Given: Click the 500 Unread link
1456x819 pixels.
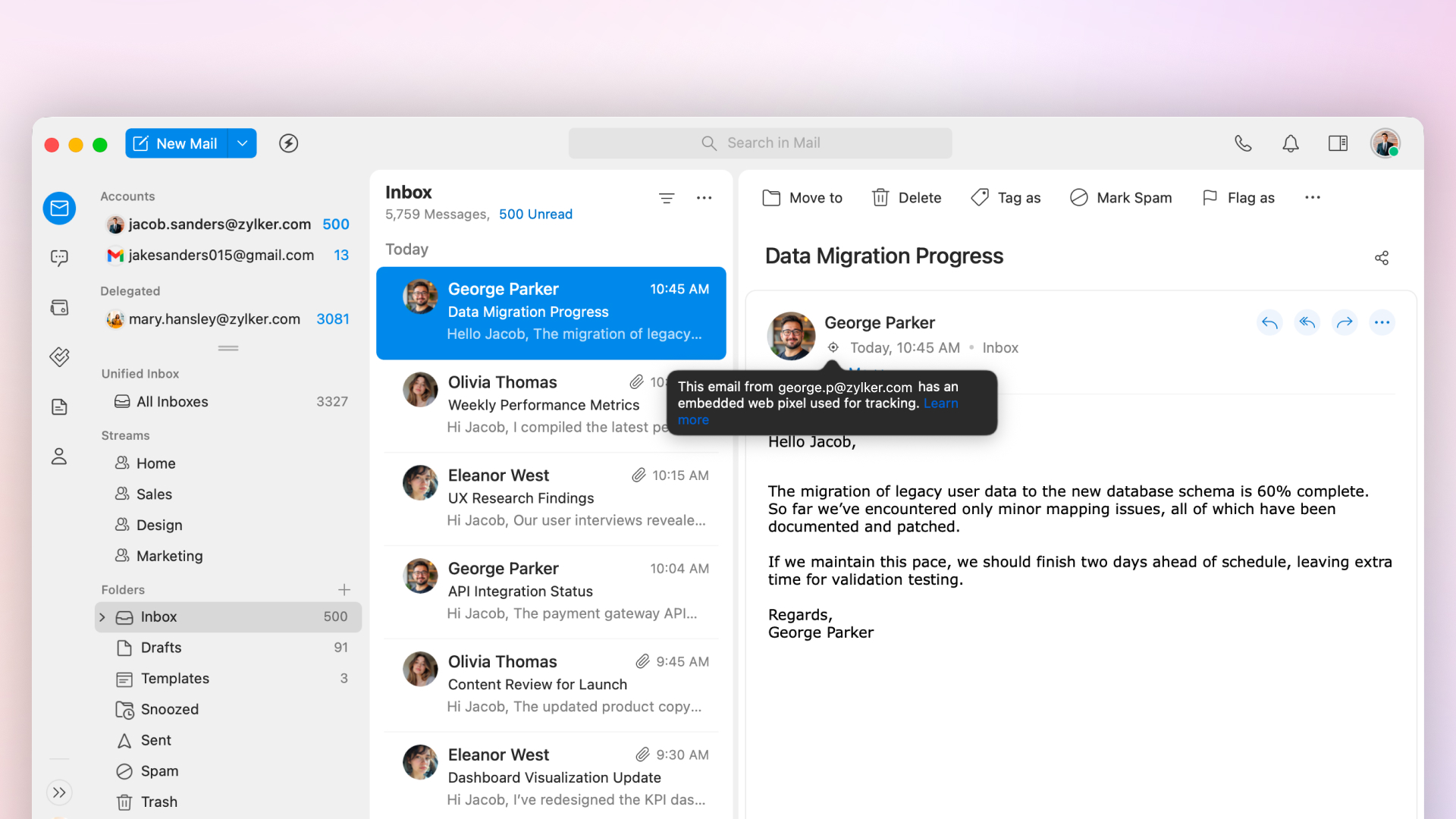Looking at the screenshot, I should [535, 215].
